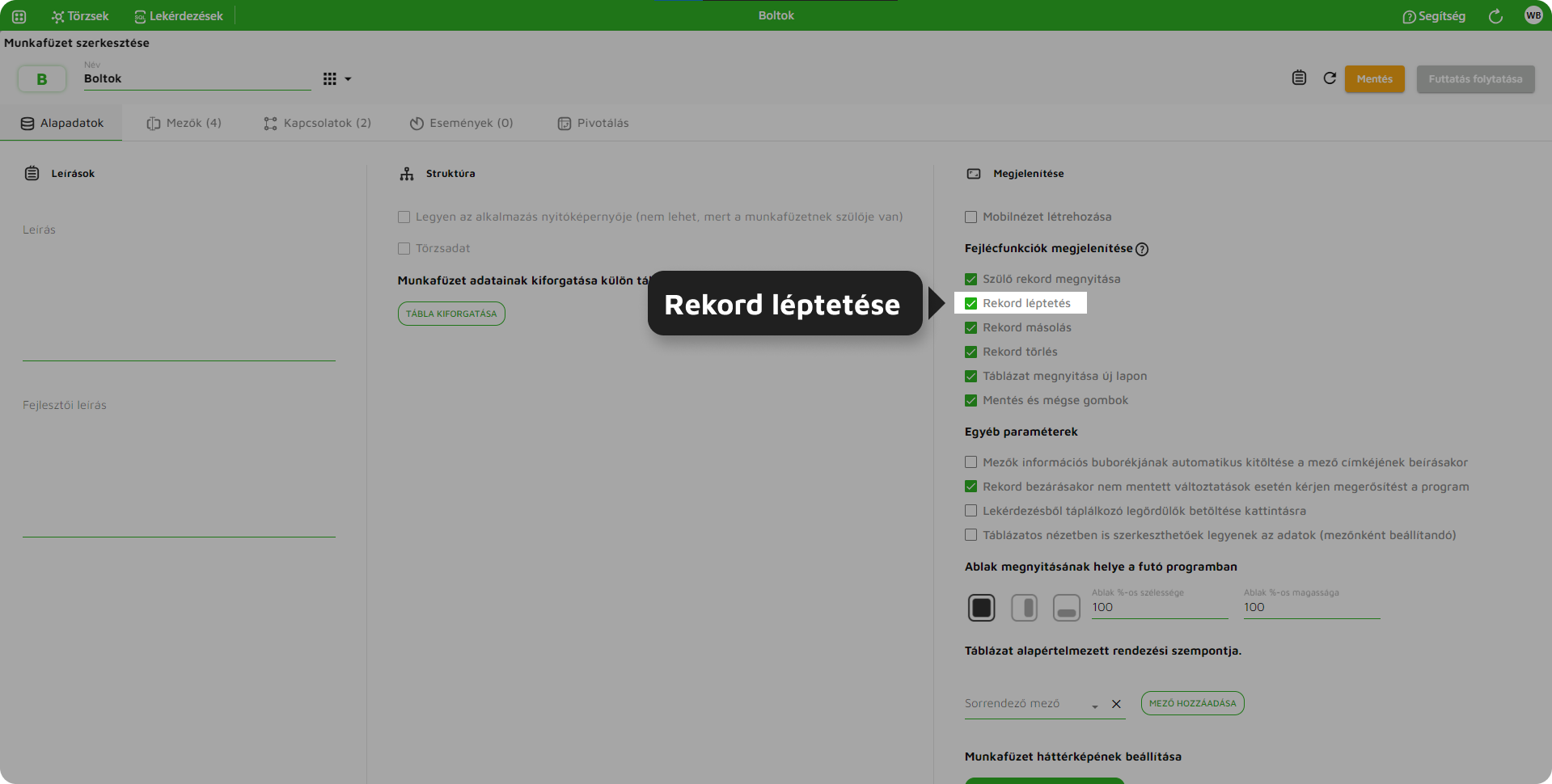Screen dimensions: 1552x784
Task: Click the Leírások section icon
Action: (x=32, y=173)
